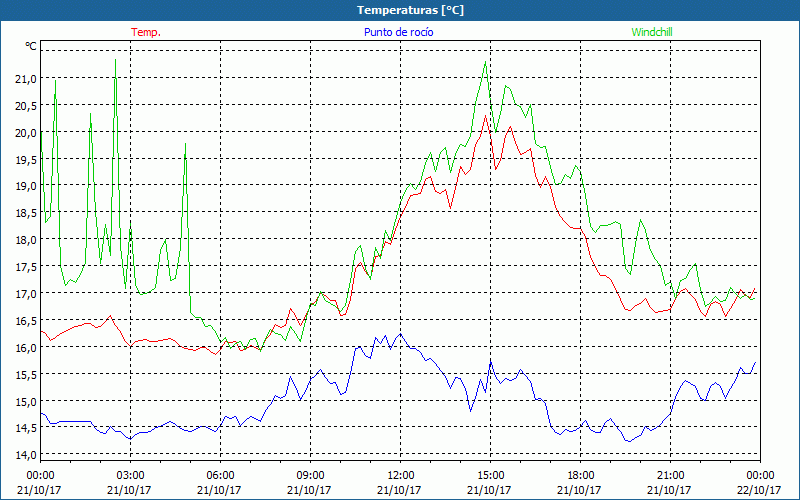Viewport: 800px width, 500px height.
Task: Click the 21,0 y-axis value
Action: click(x=27, y=79)
